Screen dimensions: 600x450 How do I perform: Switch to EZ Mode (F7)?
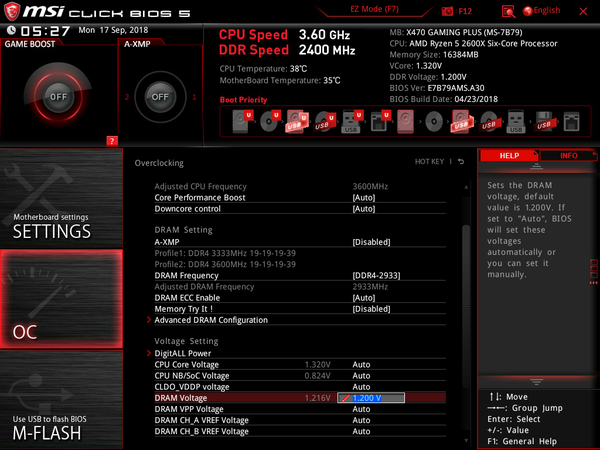click(374, 9)
